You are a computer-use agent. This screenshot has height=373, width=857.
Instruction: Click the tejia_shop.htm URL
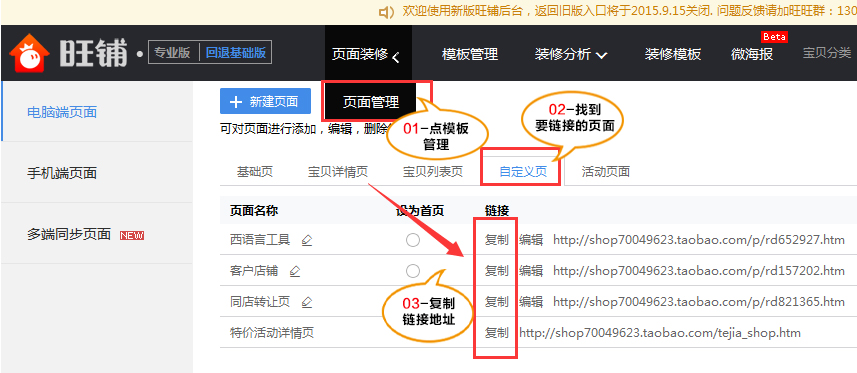660,333
